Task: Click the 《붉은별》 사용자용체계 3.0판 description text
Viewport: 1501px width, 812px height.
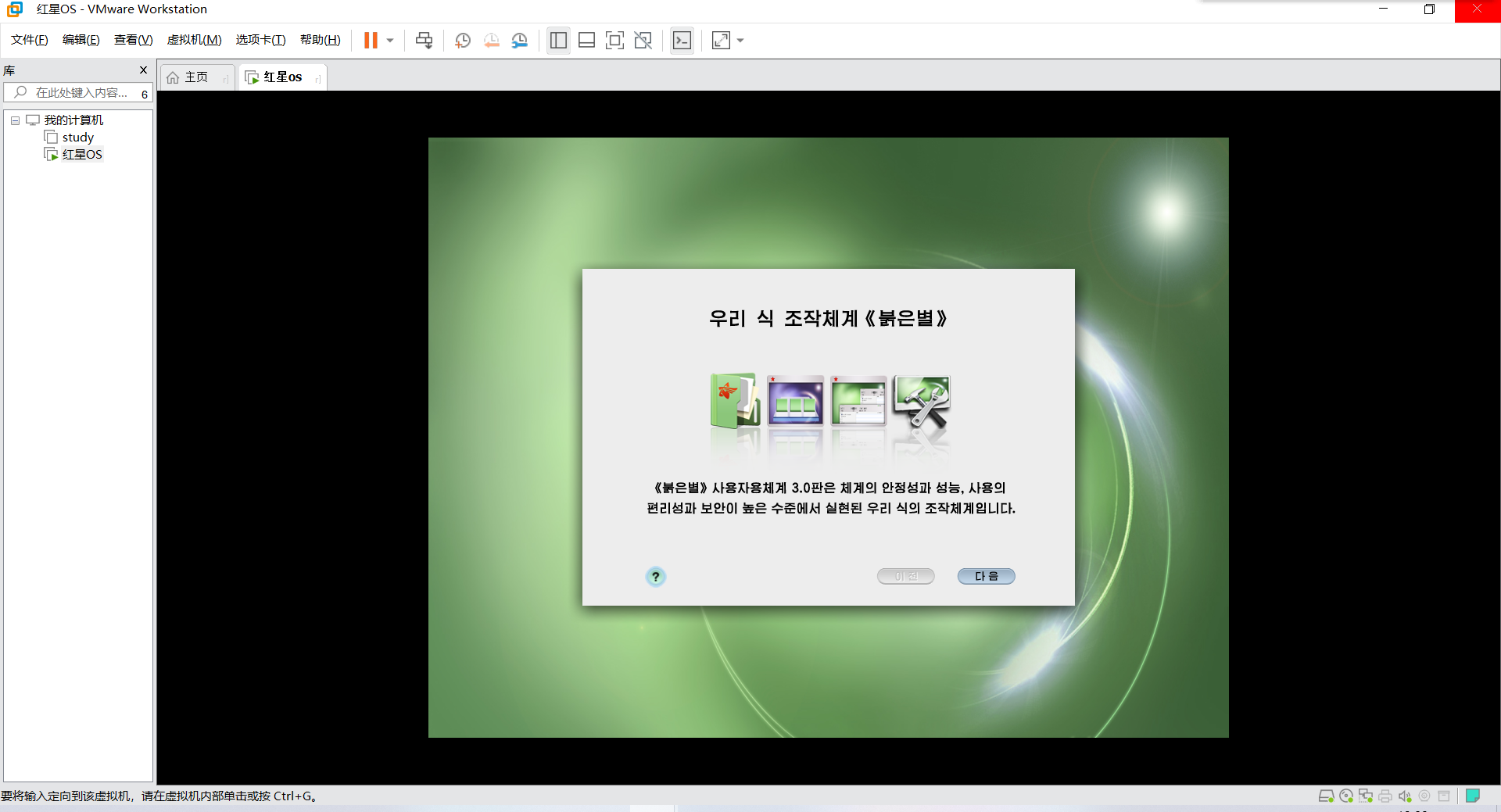Action: click(x=830, y=498)
